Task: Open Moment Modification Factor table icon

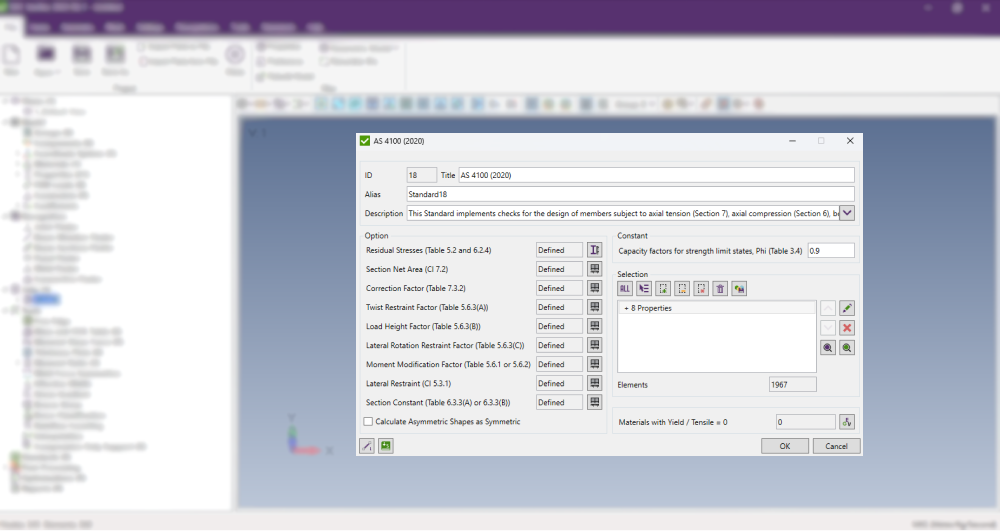Action: point(594,364)
